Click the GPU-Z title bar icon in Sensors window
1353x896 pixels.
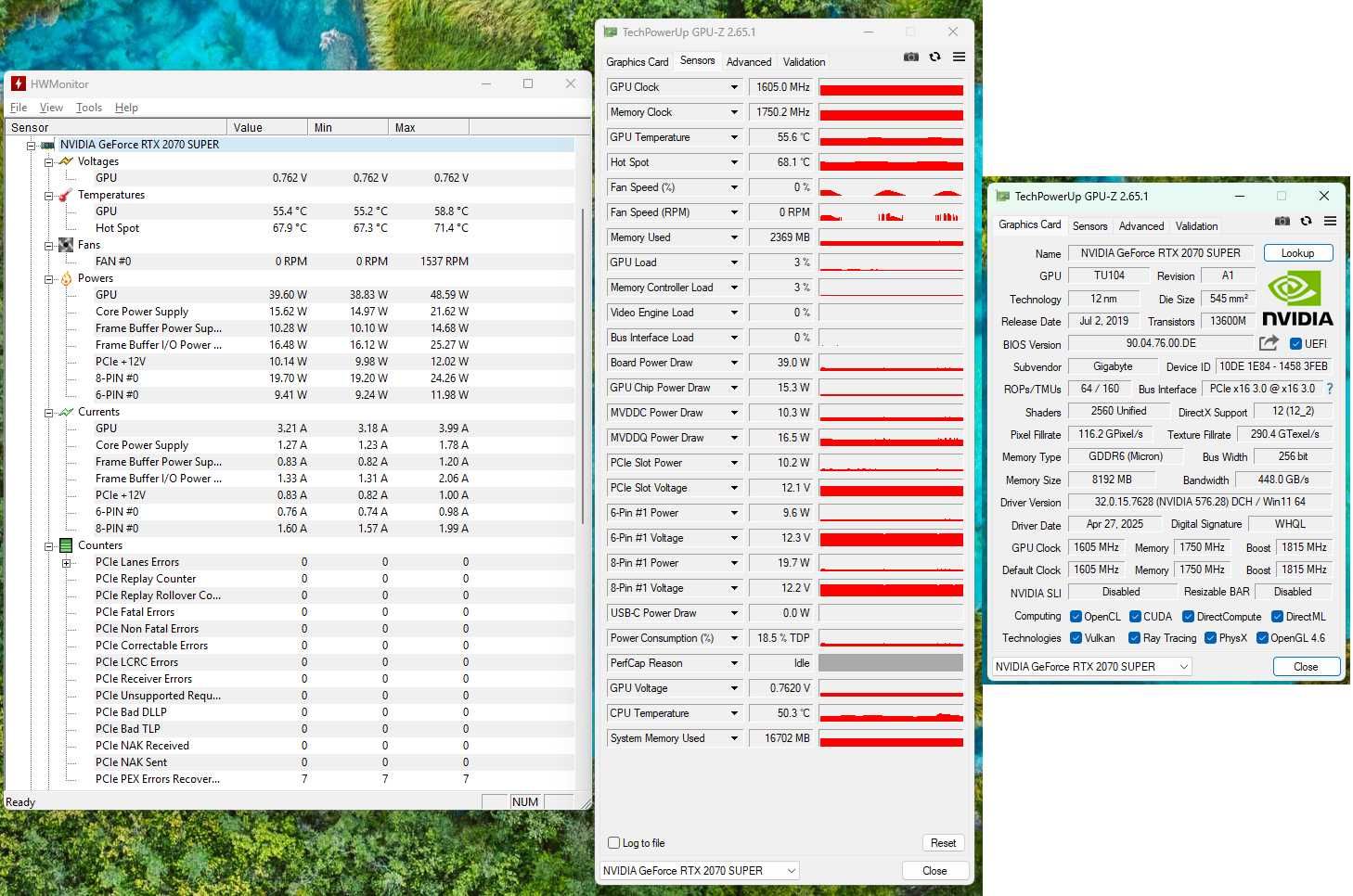click(x=611, y=32)
